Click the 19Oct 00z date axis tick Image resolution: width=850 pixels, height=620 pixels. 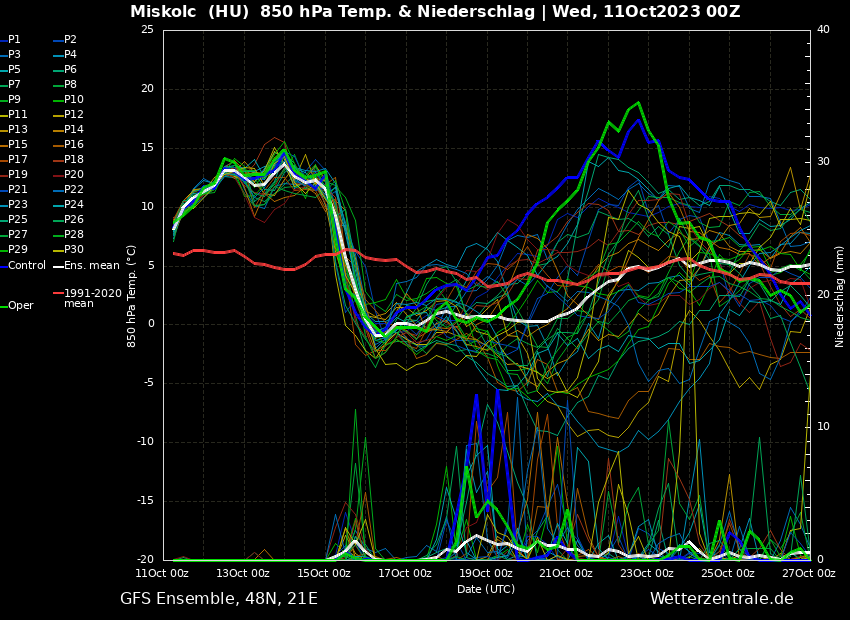[x=486, y=574]
